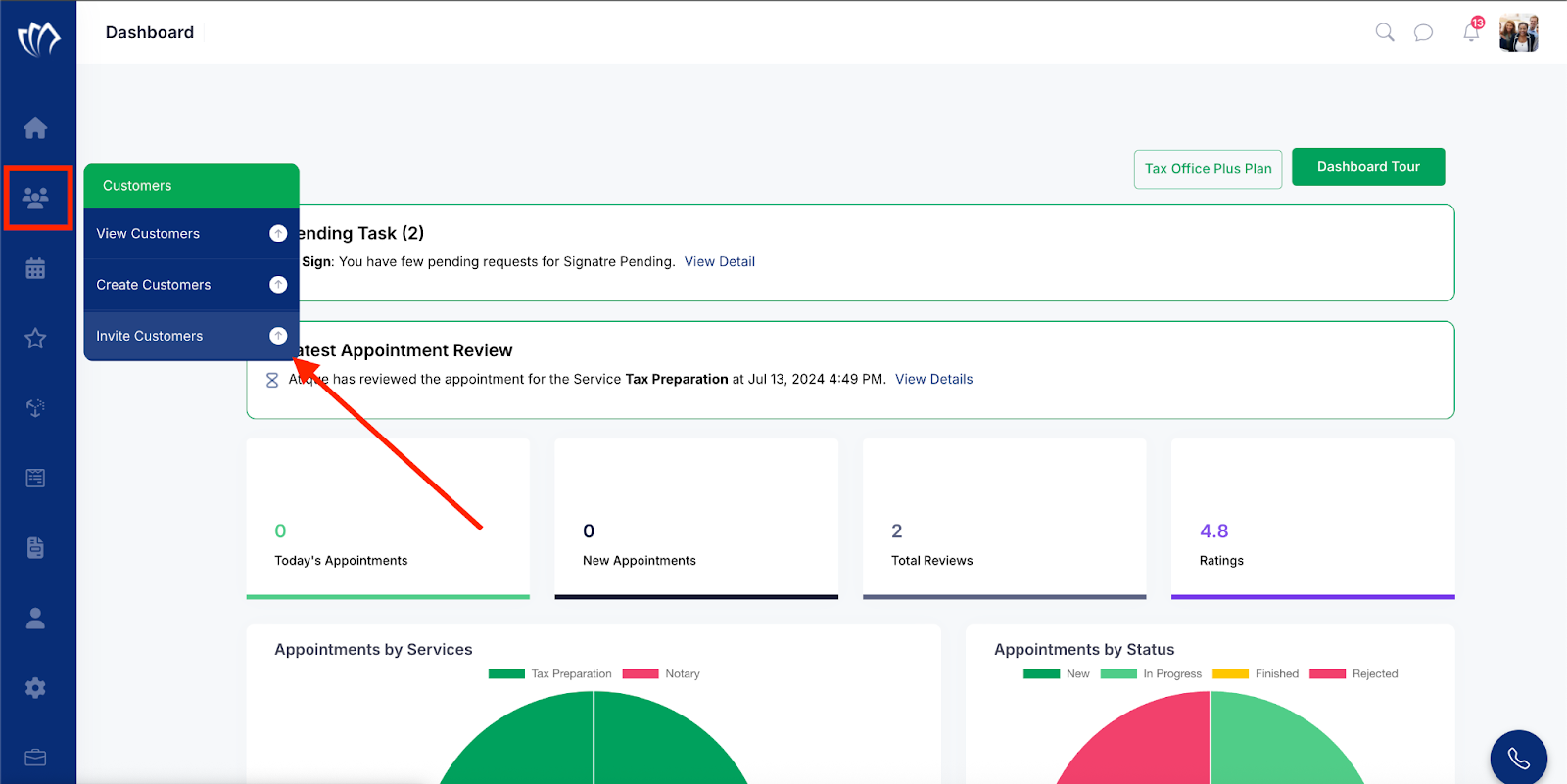This screenshot has height=784, width=1567.
Task: Open View Detail link for pending task
Action: tap(720, 261)
